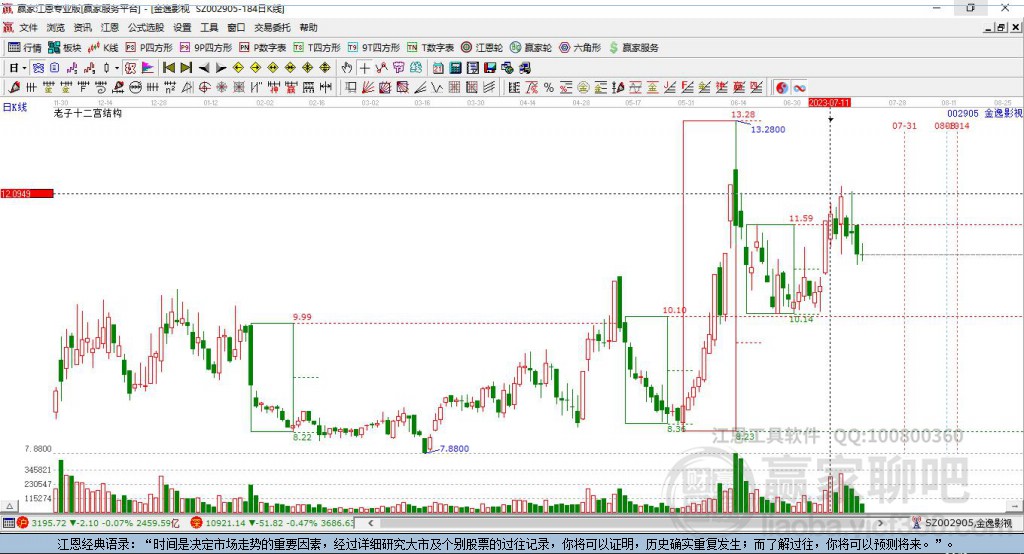Select the hand pan tool
1024x554 pixels.
[347, 68]
